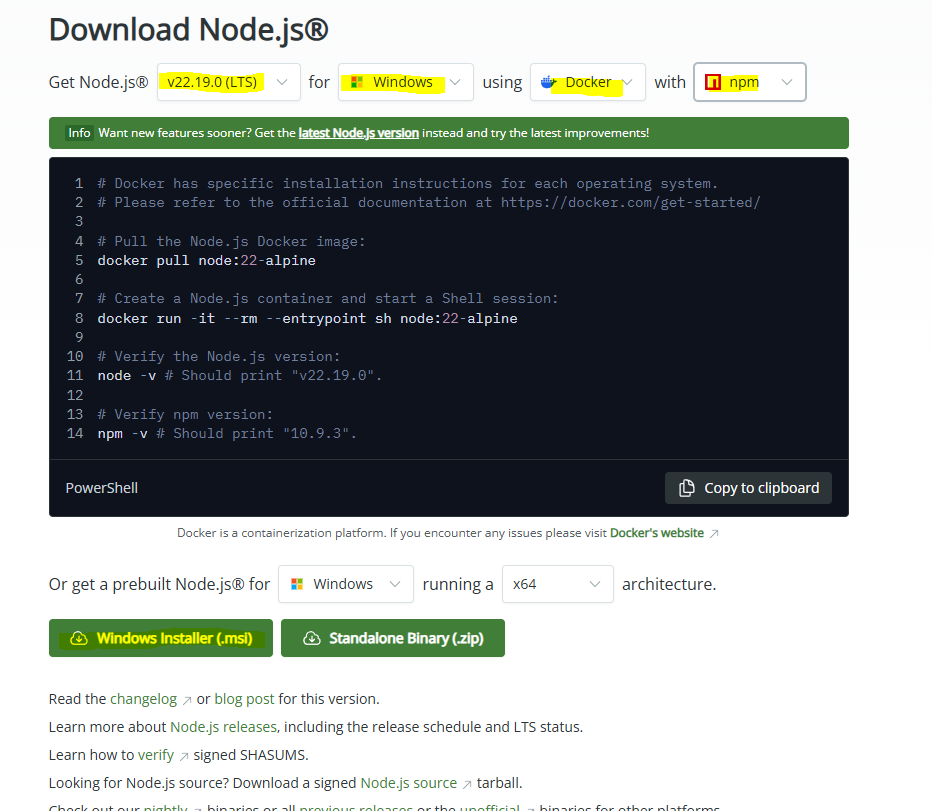932x811 pixels.
Task: Open the Node.js version v22.19.0 (LTS) dropdown
Action: click(229, 82)
